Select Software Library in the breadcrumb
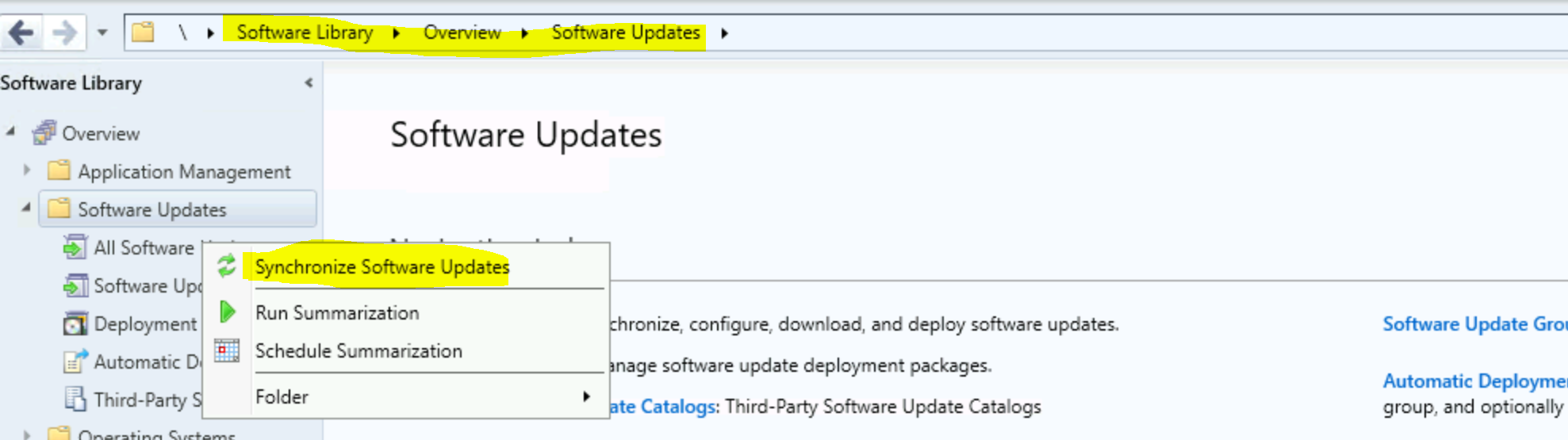 pos(305,33)
